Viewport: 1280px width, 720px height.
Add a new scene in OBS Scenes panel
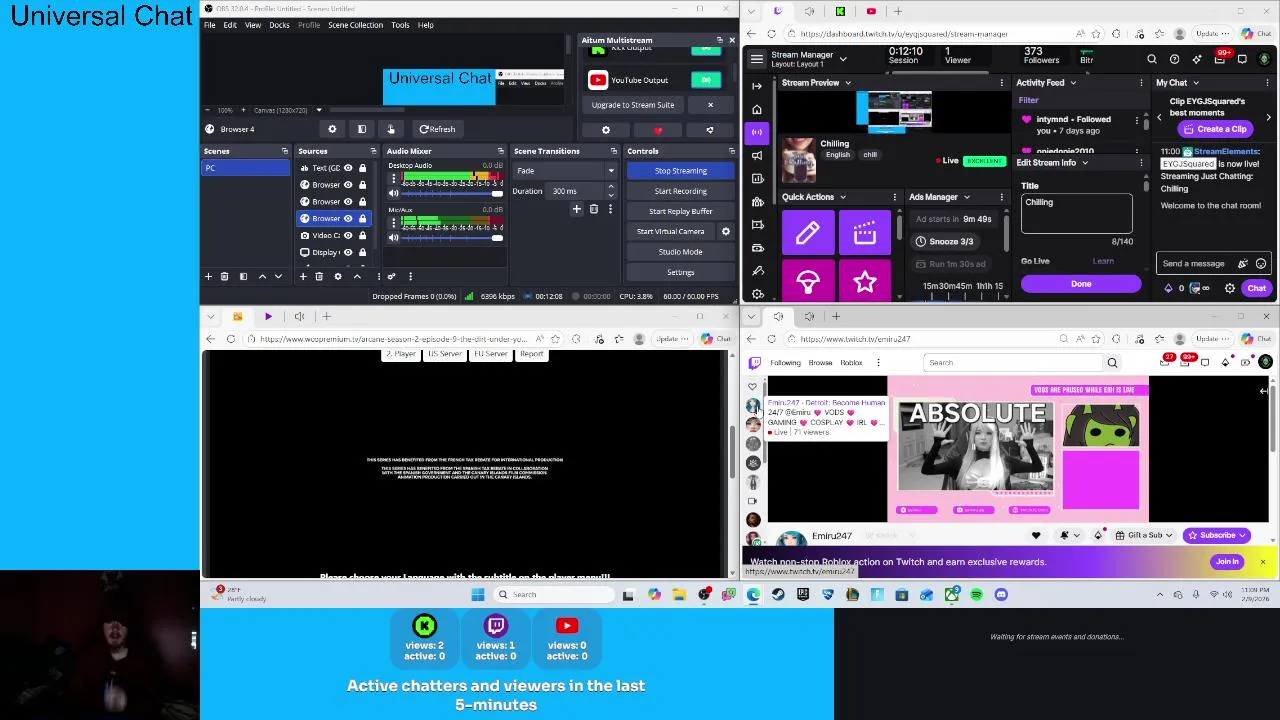(x=208, y=276)
